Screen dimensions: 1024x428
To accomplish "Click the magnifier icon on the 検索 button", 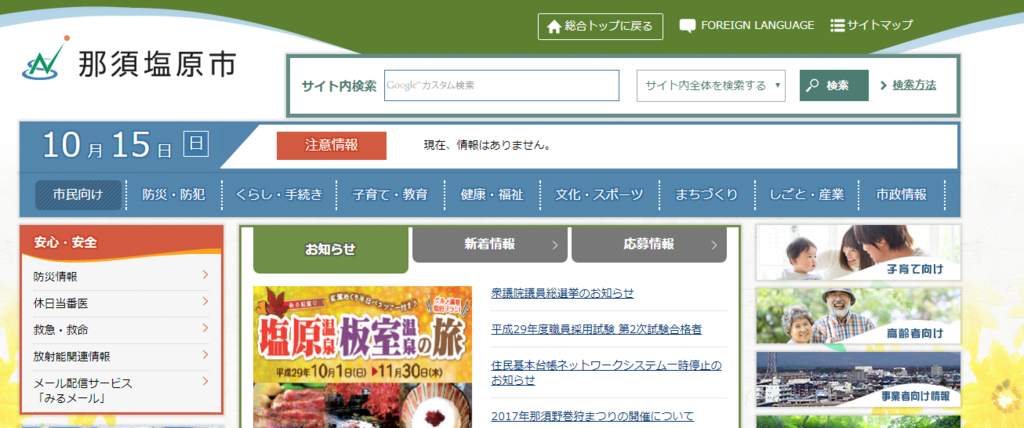I will (812, 86).
